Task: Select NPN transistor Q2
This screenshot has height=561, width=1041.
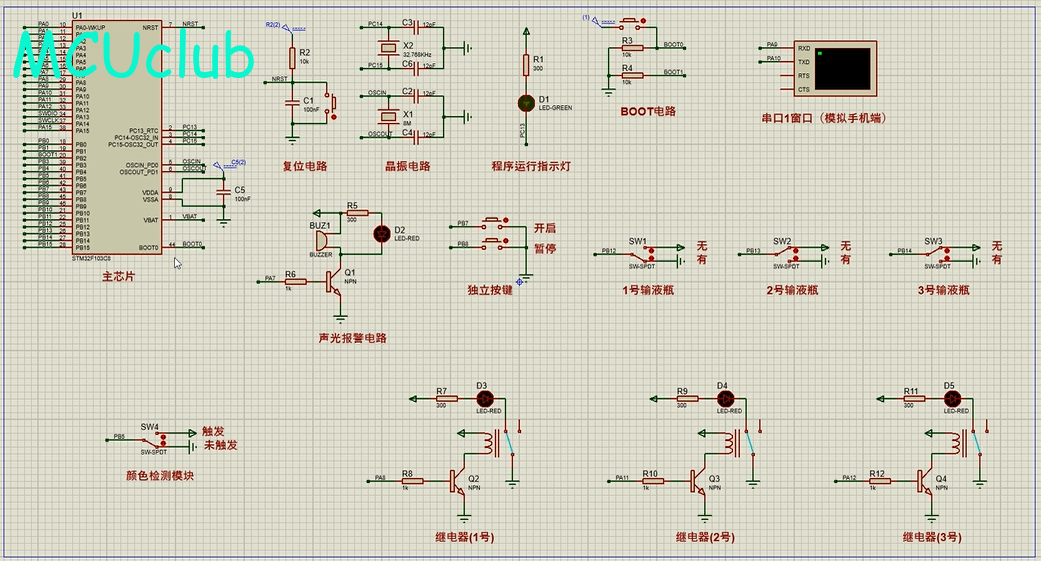Action: pos(458,481)
